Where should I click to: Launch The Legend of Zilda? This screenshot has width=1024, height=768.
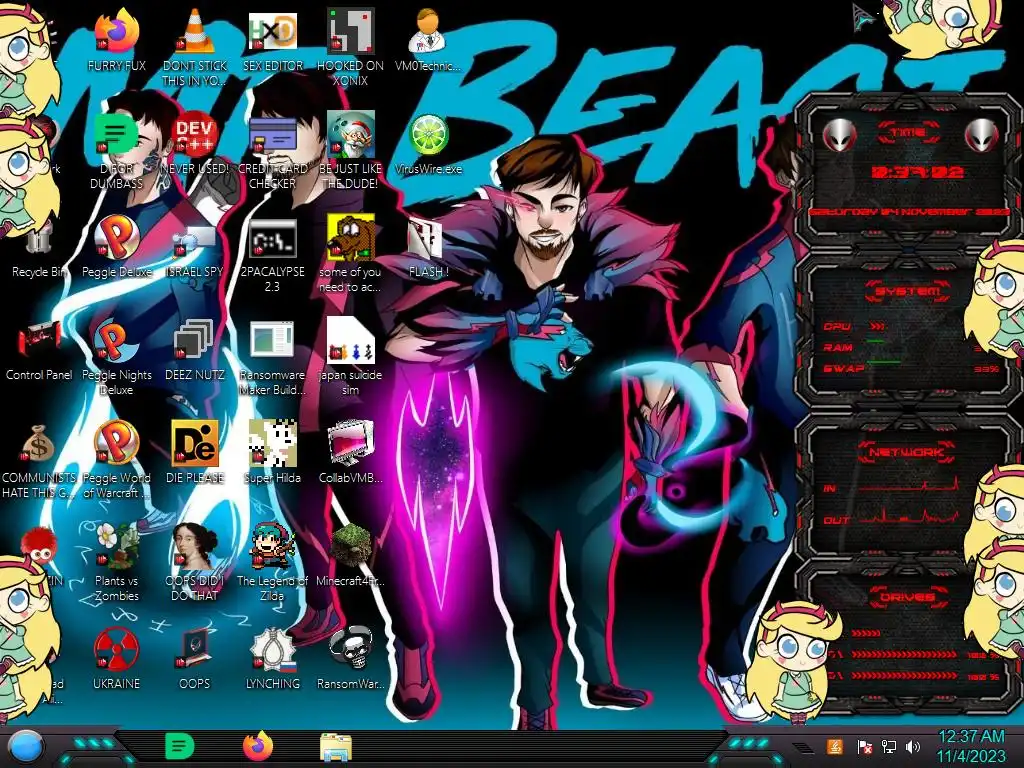click(x=273, y=548)
